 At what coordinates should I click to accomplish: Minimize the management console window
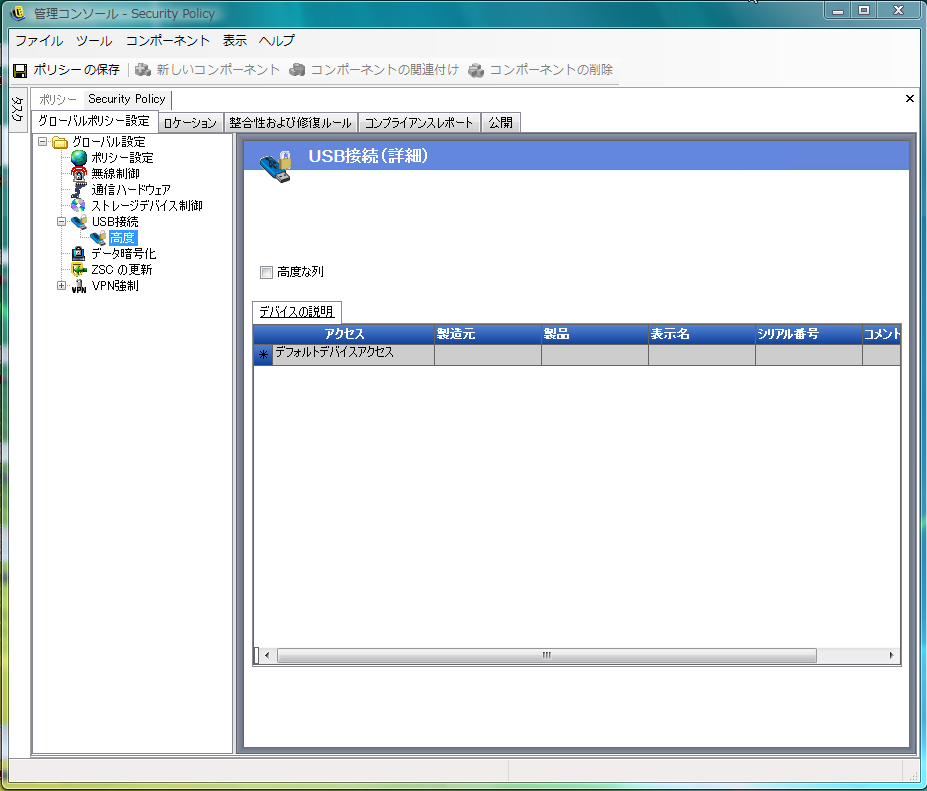click(x=838, y=11)
